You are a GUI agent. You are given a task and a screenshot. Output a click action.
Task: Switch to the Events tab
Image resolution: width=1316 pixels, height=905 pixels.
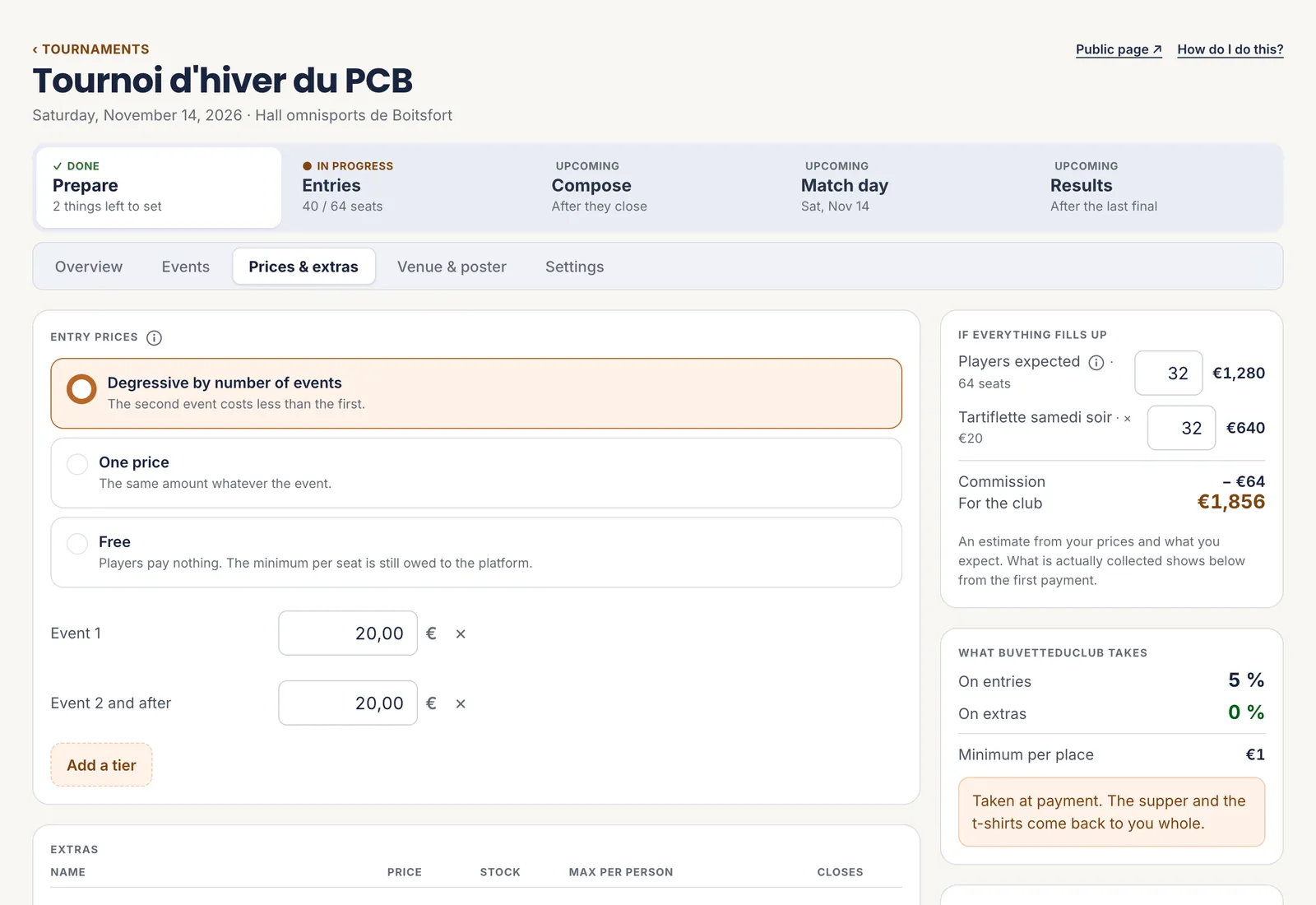pyautogui.click(x=186, y=267)
